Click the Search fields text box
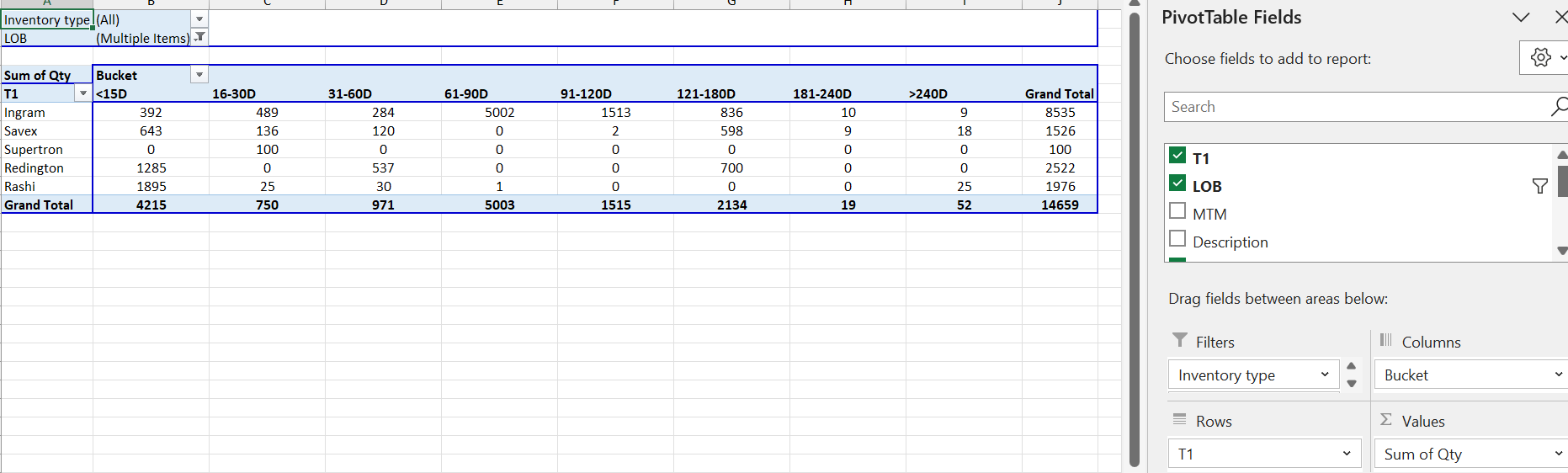 pos(1355,107)
